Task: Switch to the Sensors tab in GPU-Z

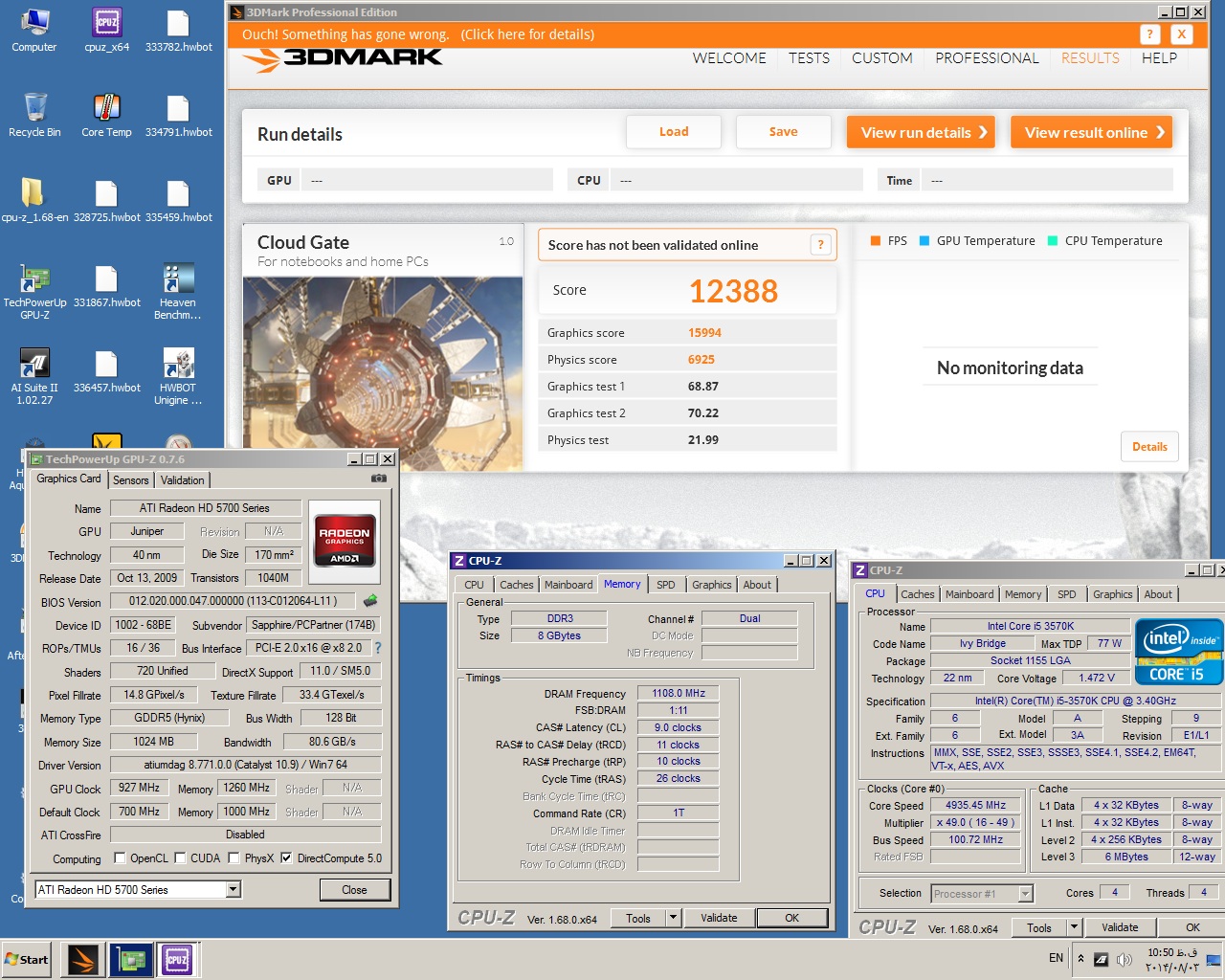Action: pyautogui.click(x=131, y=480)
